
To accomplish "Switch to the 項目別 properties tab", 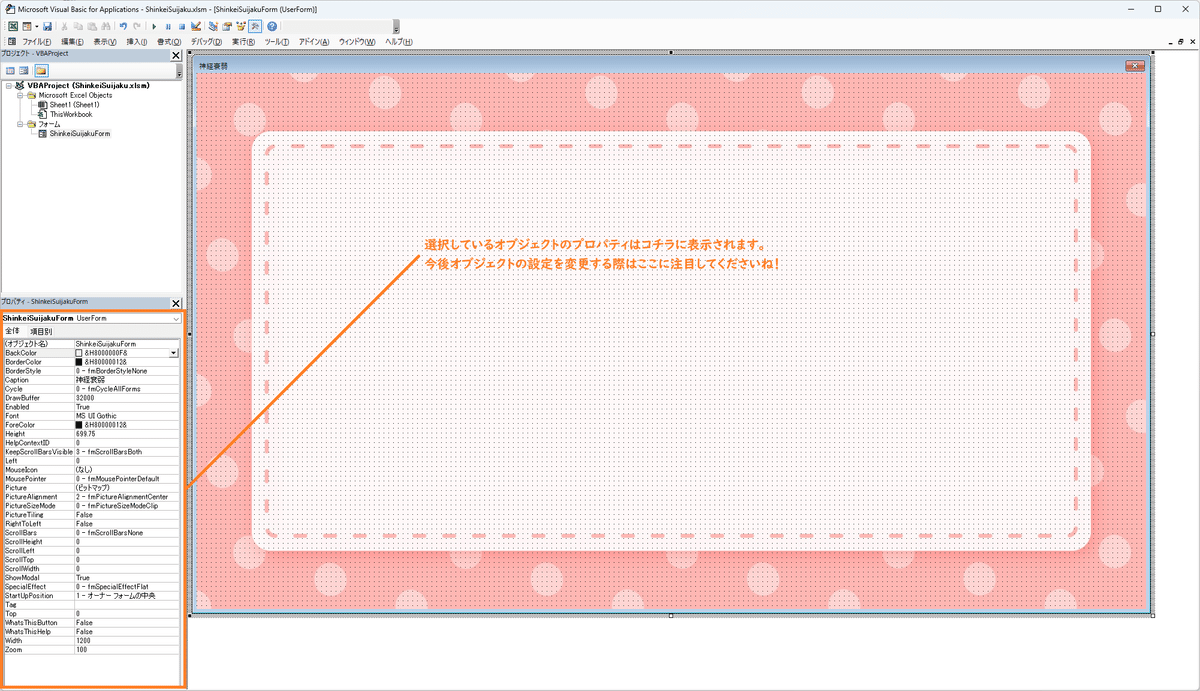I will pos(42,331).
